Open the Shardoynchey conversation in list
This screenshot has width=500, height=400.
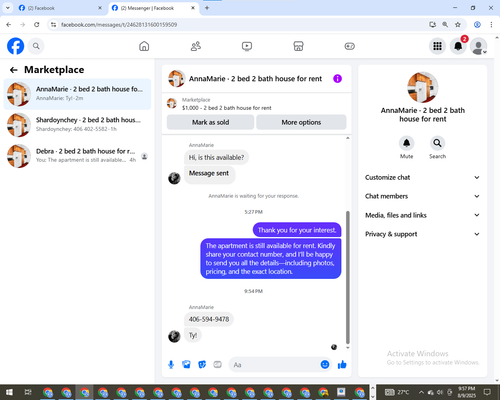[x=77, y=125]
